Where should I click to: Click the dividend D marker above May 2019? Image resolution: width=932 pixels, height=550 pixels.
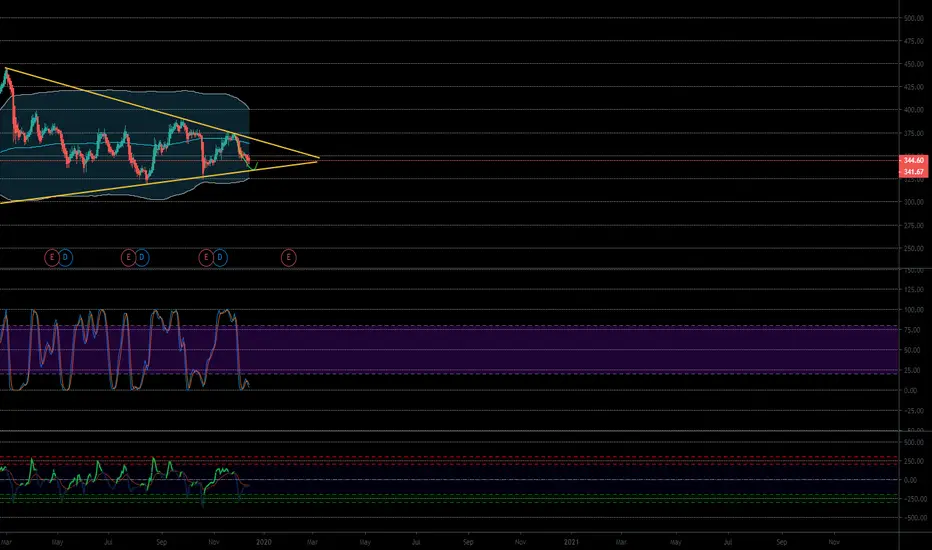click(x=65, y=257)
